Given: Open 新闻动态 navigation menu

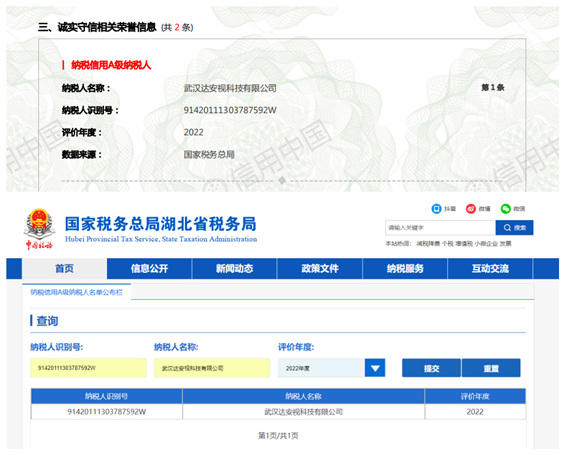Looking at the screenshot, I should [234, 269].
